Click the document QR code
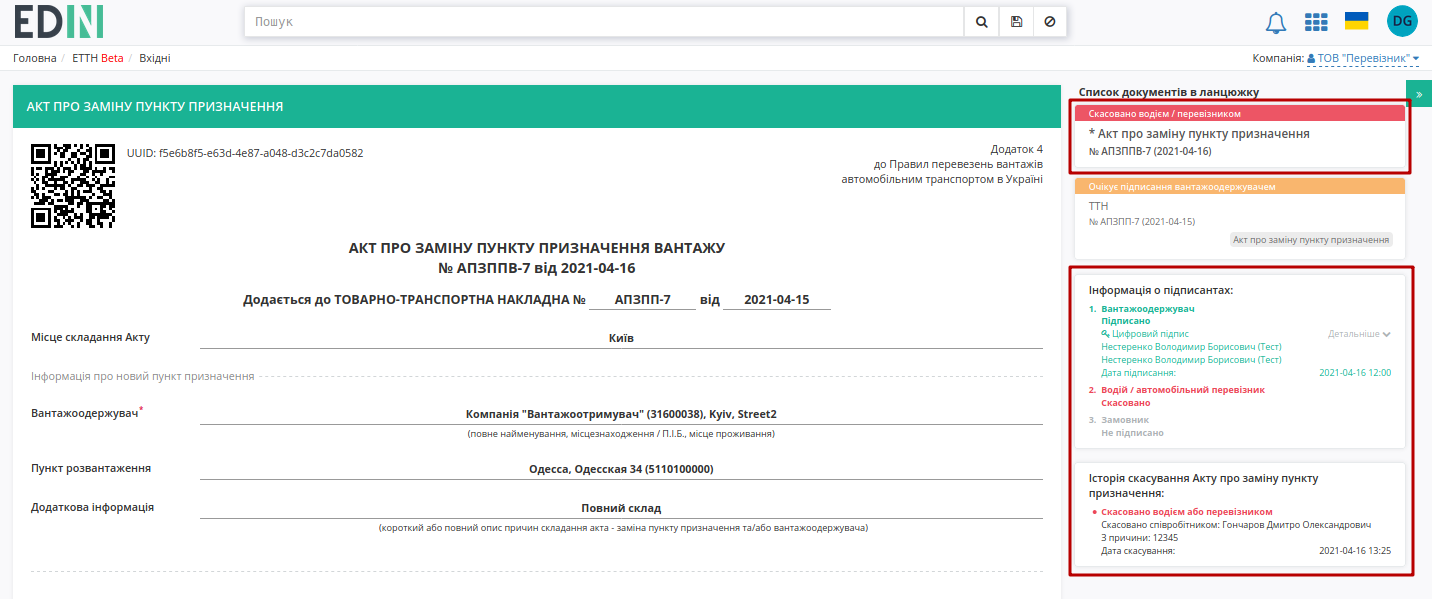 tap(73, 185)
